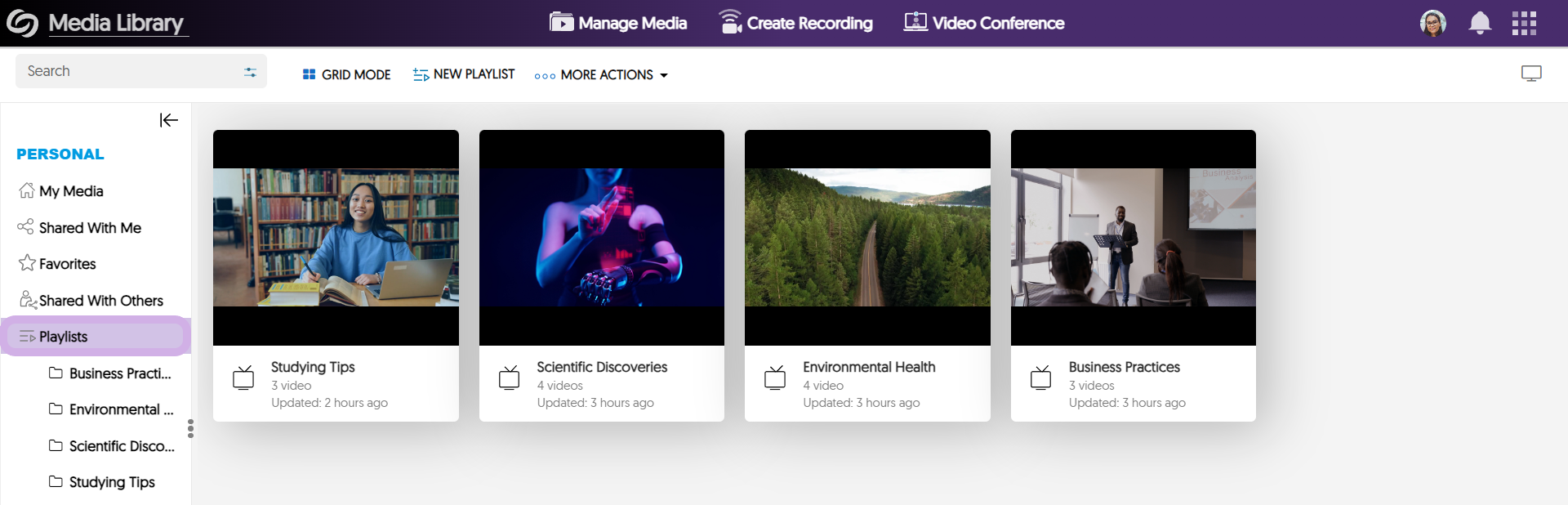Image resolution: width=1568 pixels, height=505 pixels.
Task: Click the notification bell icon
Action: point(1479,23)
